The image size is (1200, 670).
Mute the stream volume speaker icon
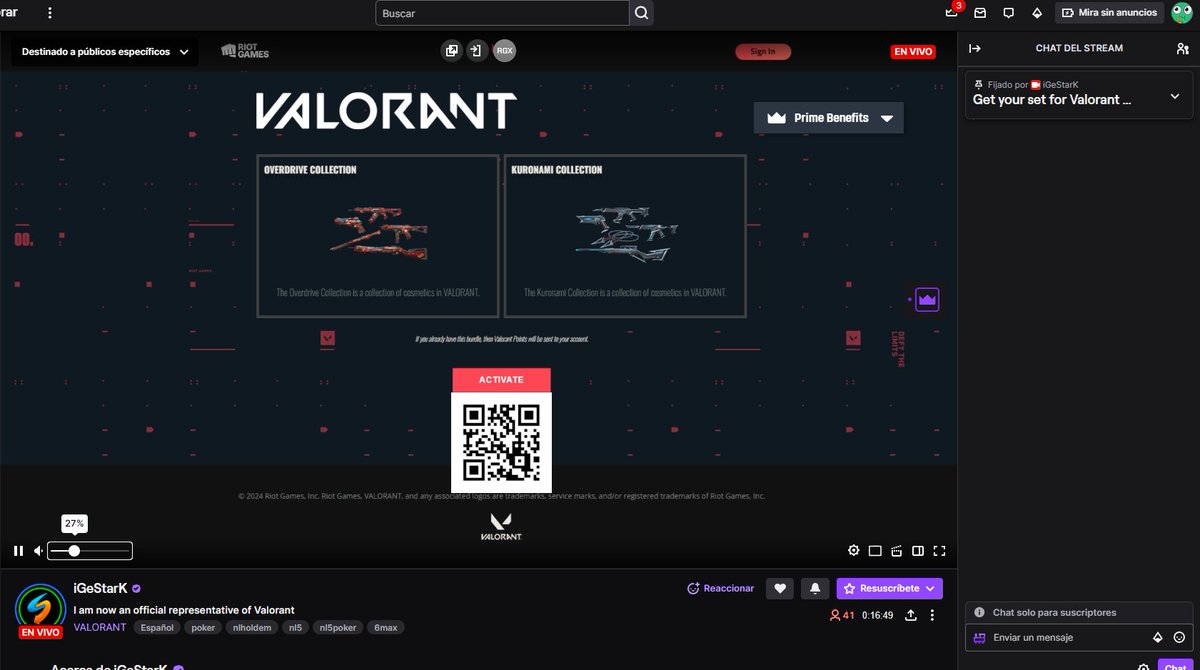[38, 550]
